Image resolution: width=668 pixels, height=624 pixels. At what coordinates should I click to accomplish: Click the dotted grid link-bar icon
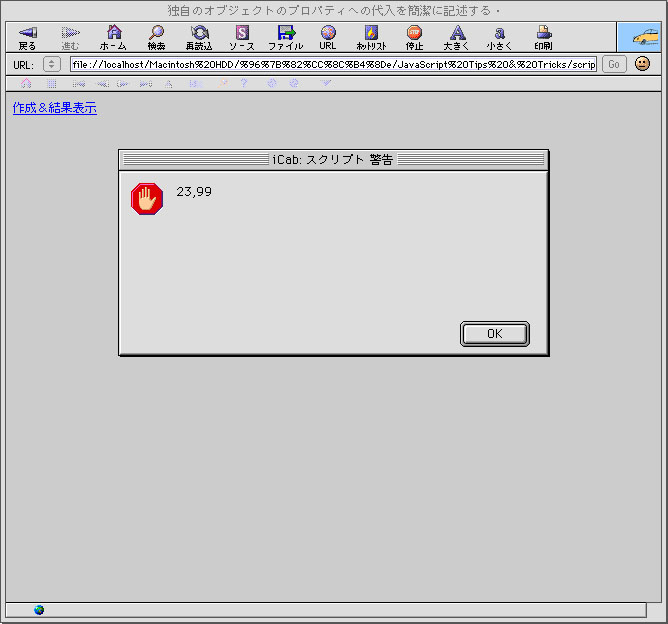click(x=52, y=83)
